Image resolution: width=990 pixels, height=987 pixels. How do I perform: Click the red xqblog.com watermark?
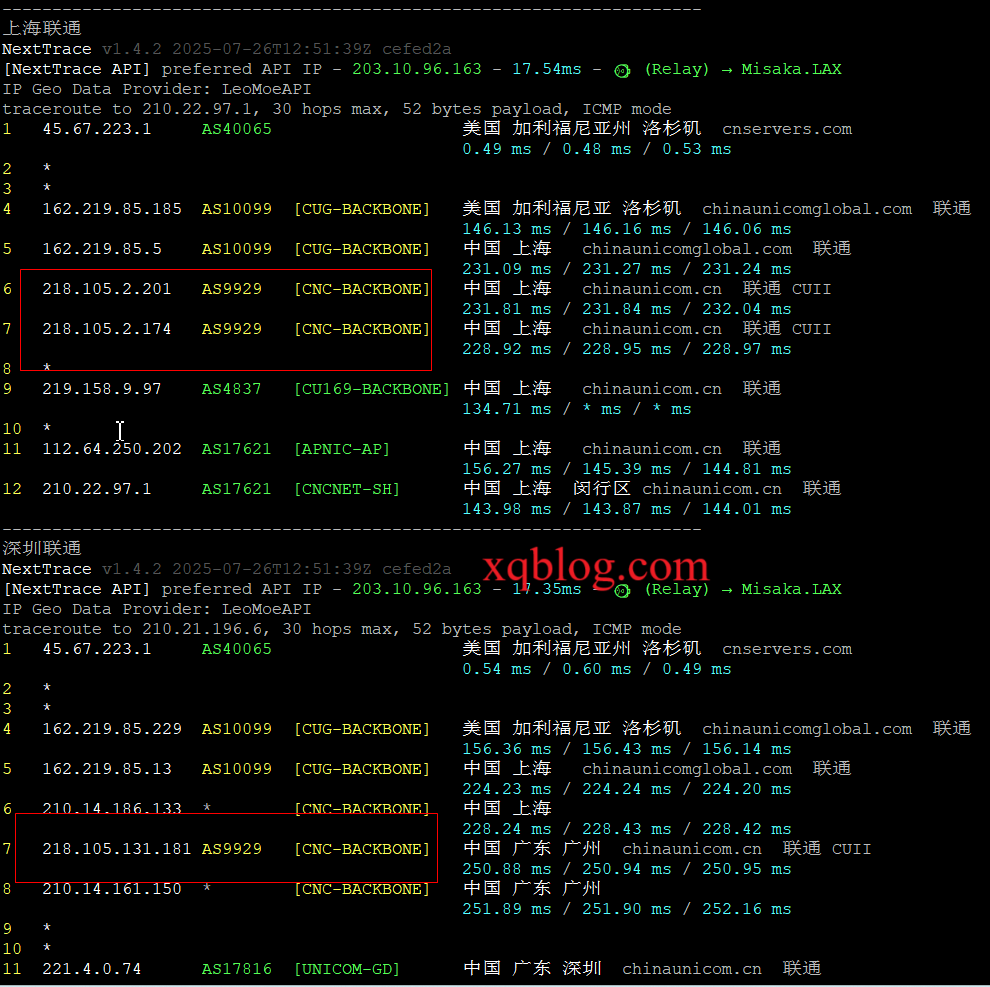tap(596, 567)
